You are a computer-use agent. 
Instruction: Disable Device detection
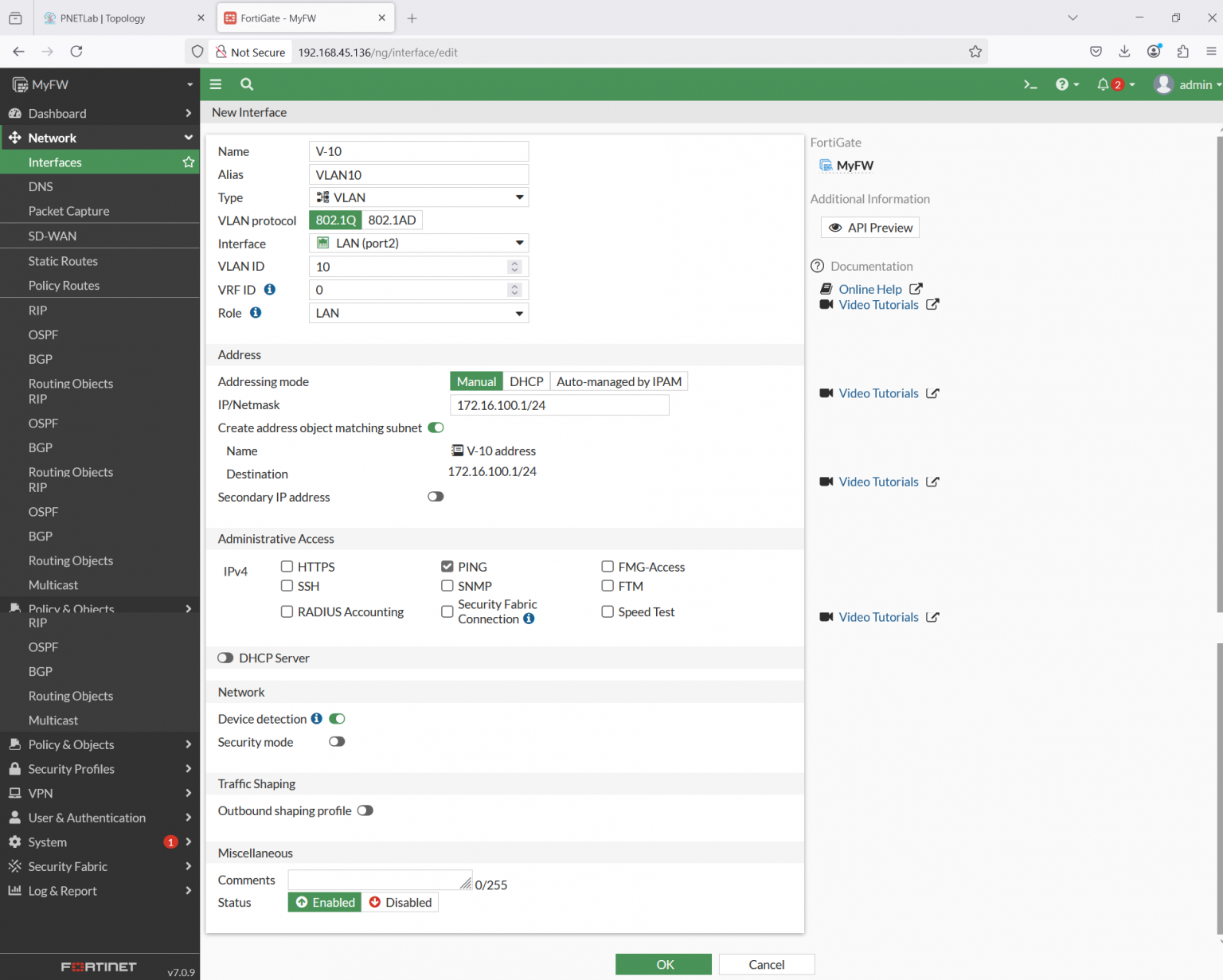(337, 718)
